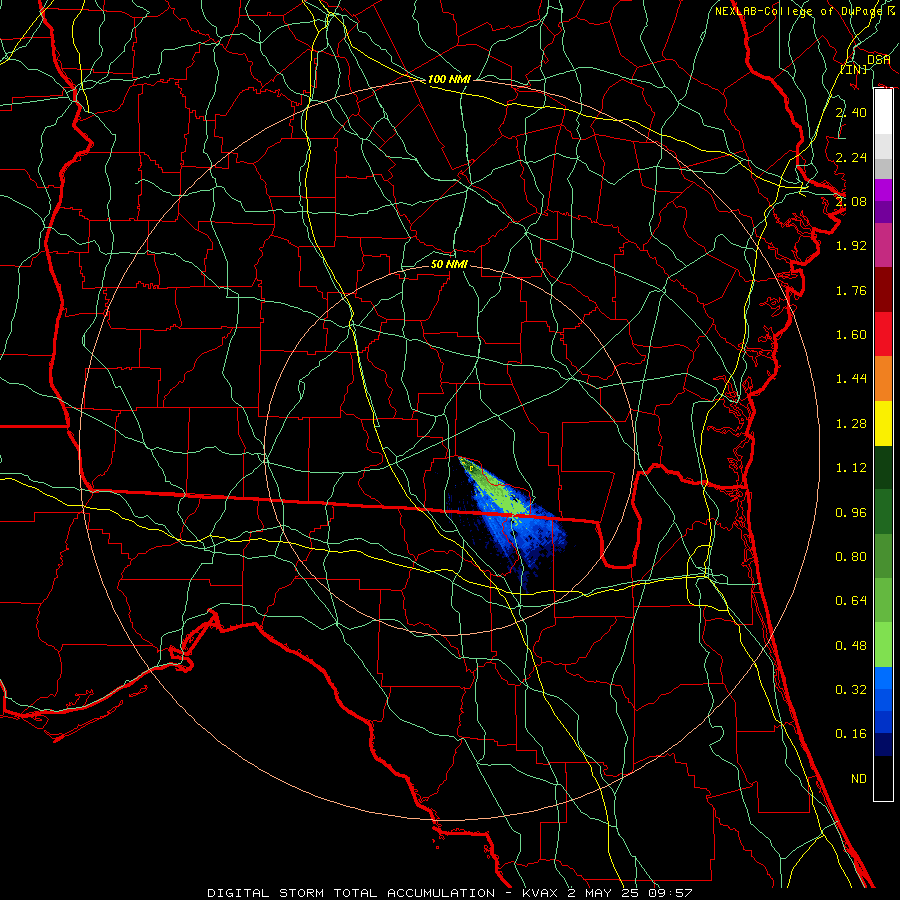This screenshot has width=900, height=900.
Task: Click the NEXLAB-College of DuPage credit text
Action: [804, 11]
